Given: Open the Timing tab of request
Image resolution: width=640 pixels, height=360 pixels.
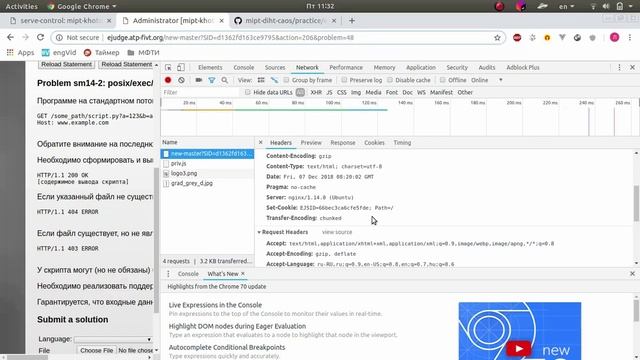Looking at the screenshot, I should pyautogui.click(x=402, y=142).
